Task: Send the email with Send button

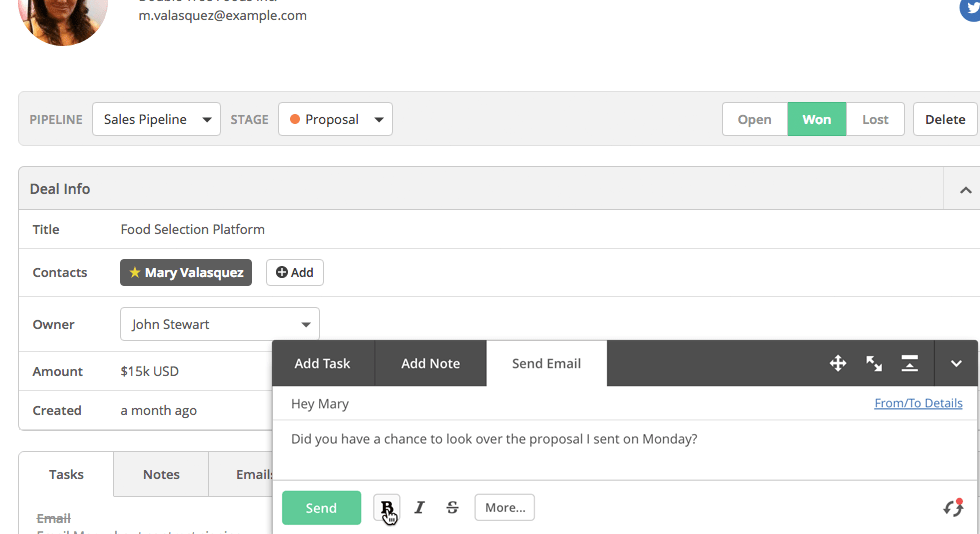Action: click(321, 508)
